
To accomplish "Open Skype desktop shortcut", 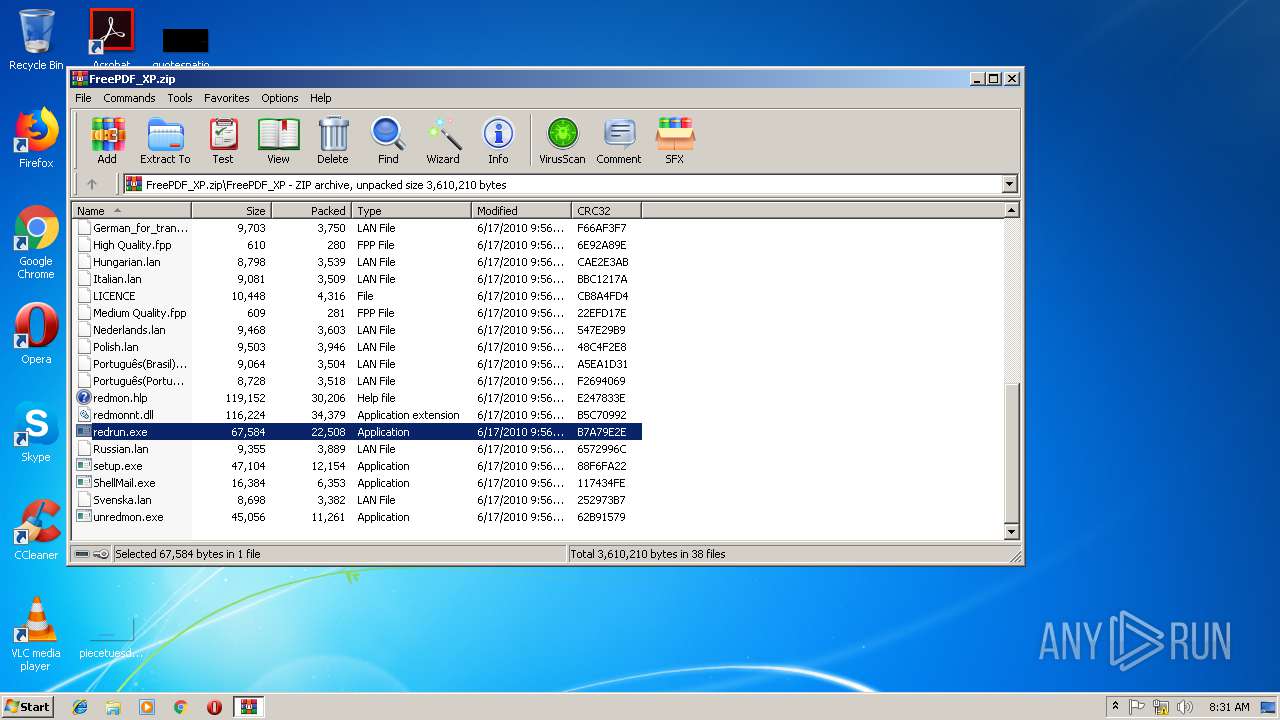I will (x=36, y=432).
